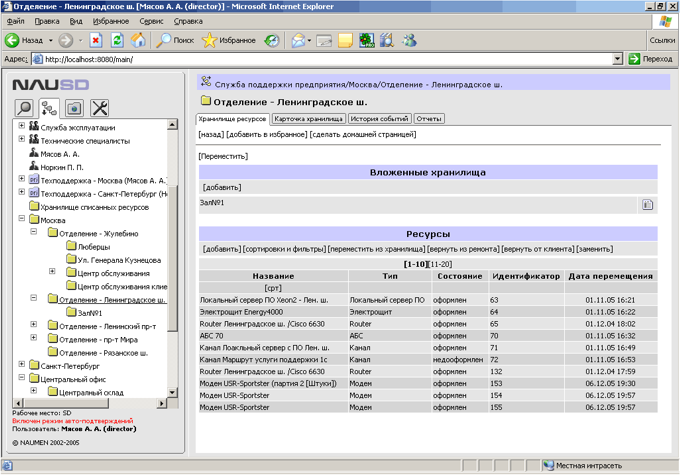Viewport: 680px width, 475px height.
Task: Click the IE Forward arrow button
Action: [66, 40]
